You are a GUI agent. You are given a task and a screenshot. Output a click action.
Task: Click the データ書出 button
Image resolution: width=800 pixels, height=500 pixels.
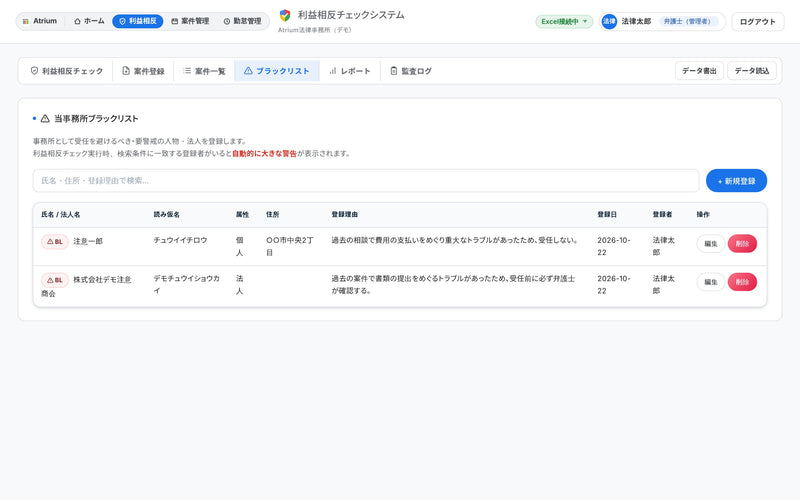(x=699, y=71)
